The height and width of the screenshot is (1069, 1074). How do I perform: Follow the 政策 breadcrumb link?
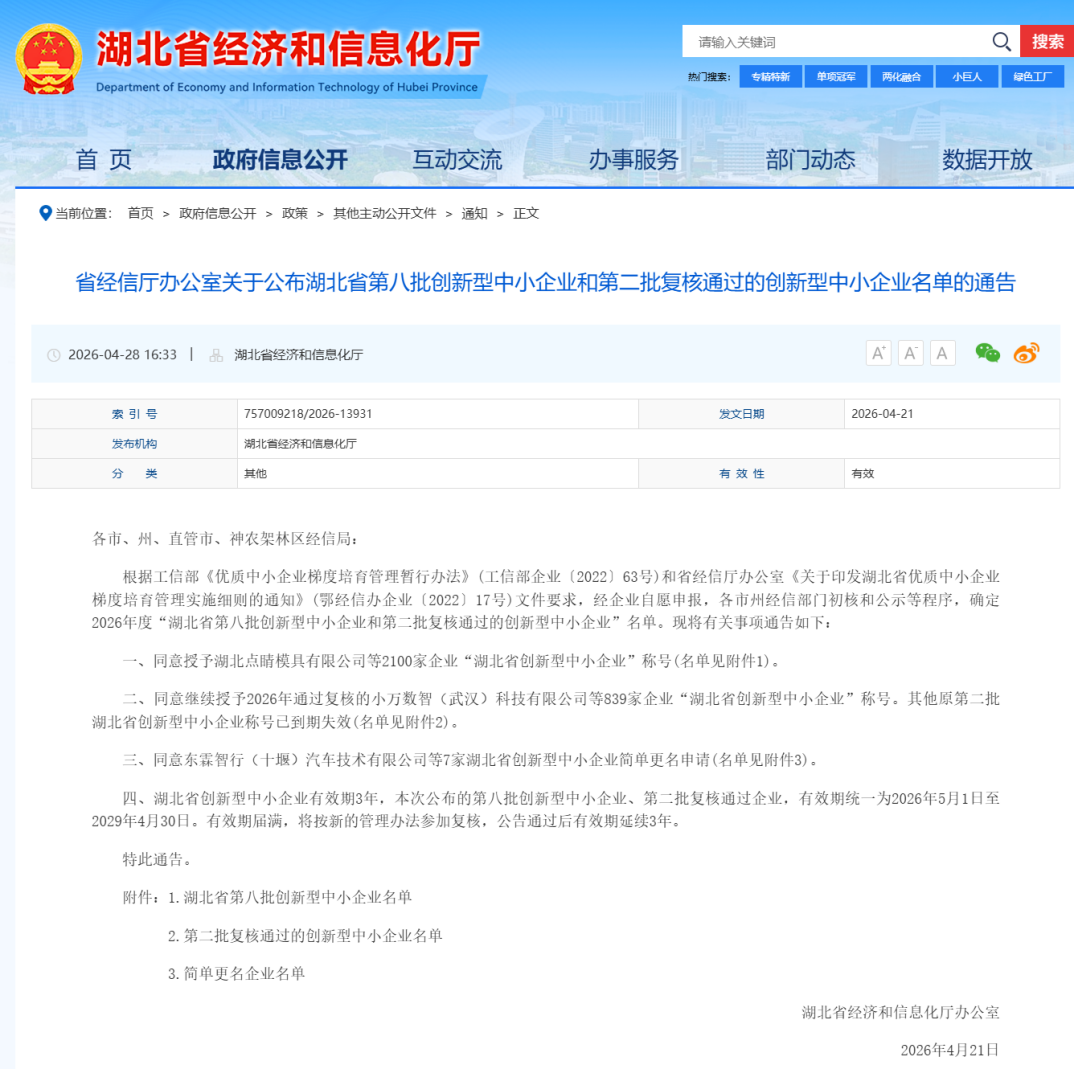click(295, 213)
